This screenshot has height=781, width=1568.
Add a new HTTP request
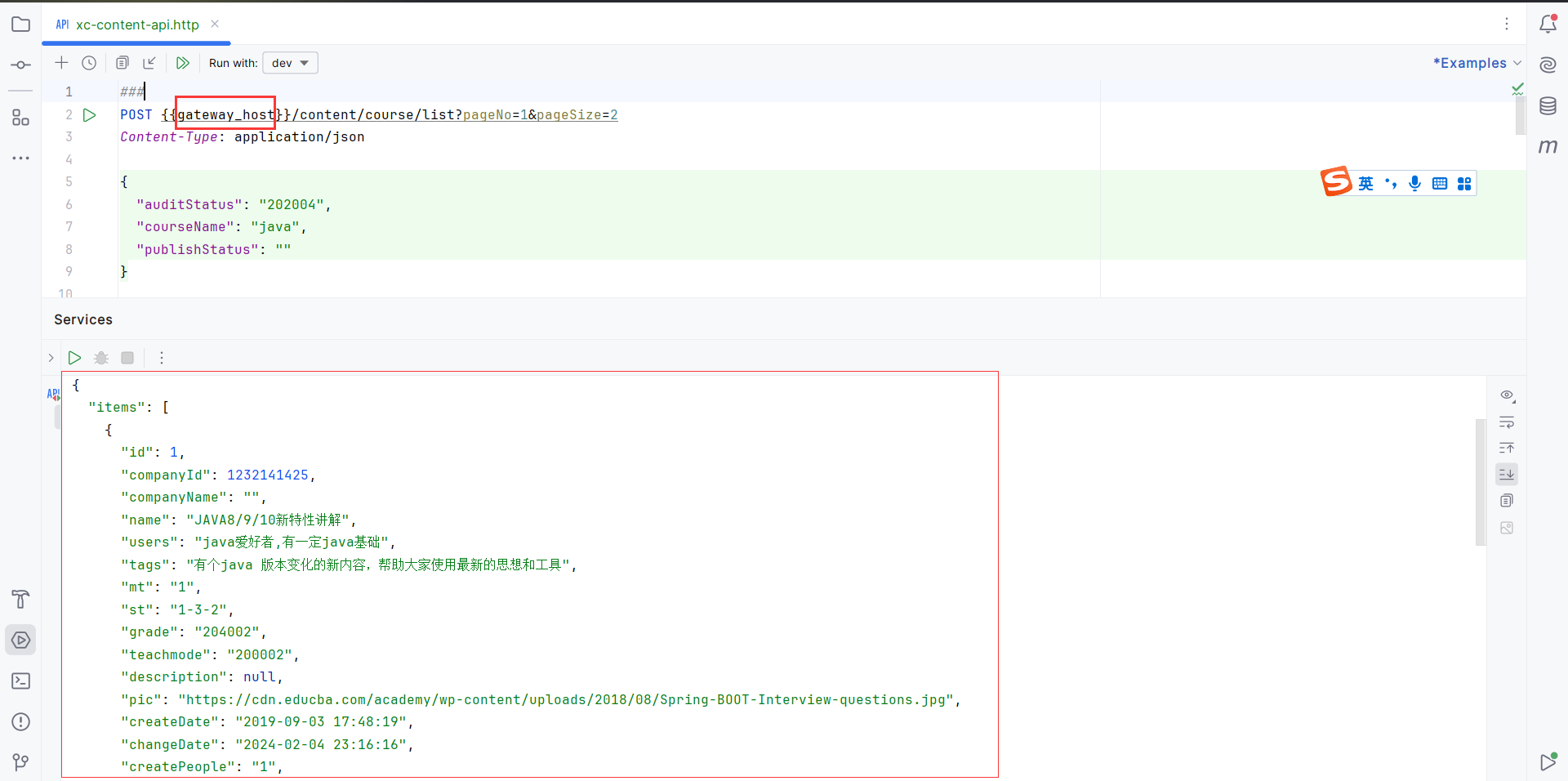[61, 63]
